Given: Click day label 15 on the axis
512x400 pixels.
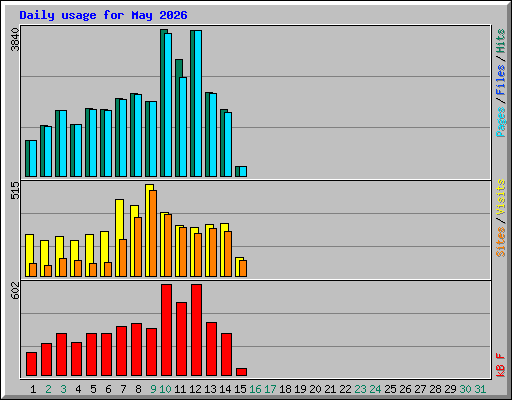Looking at the screenshot, I should (x=240, y=389).
